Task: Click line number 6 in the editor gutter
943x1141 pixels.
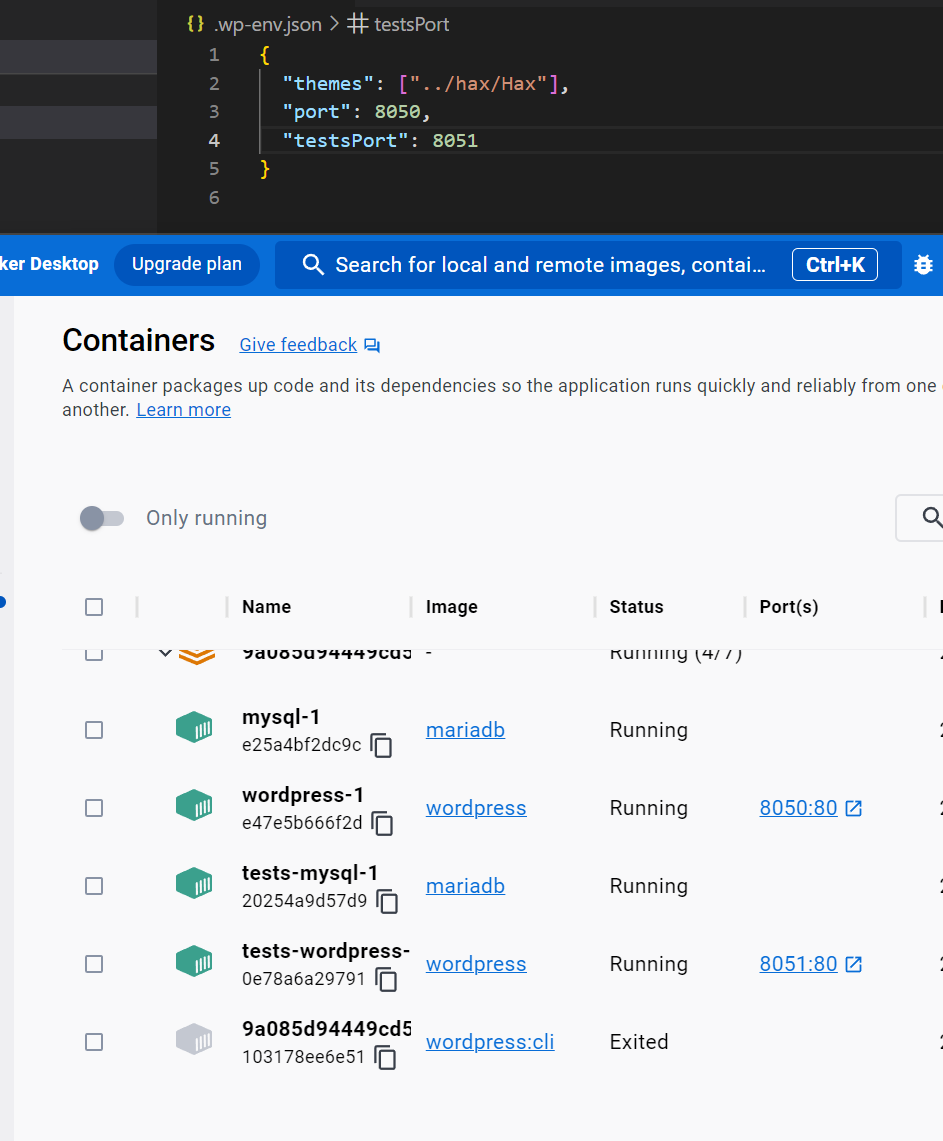Action: coord(214,197)
